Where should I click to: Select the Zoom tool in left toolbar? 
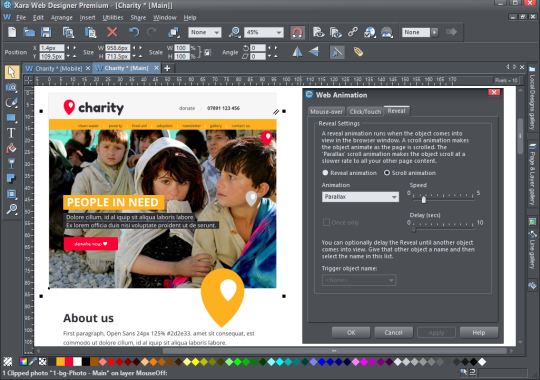point(12,209)
